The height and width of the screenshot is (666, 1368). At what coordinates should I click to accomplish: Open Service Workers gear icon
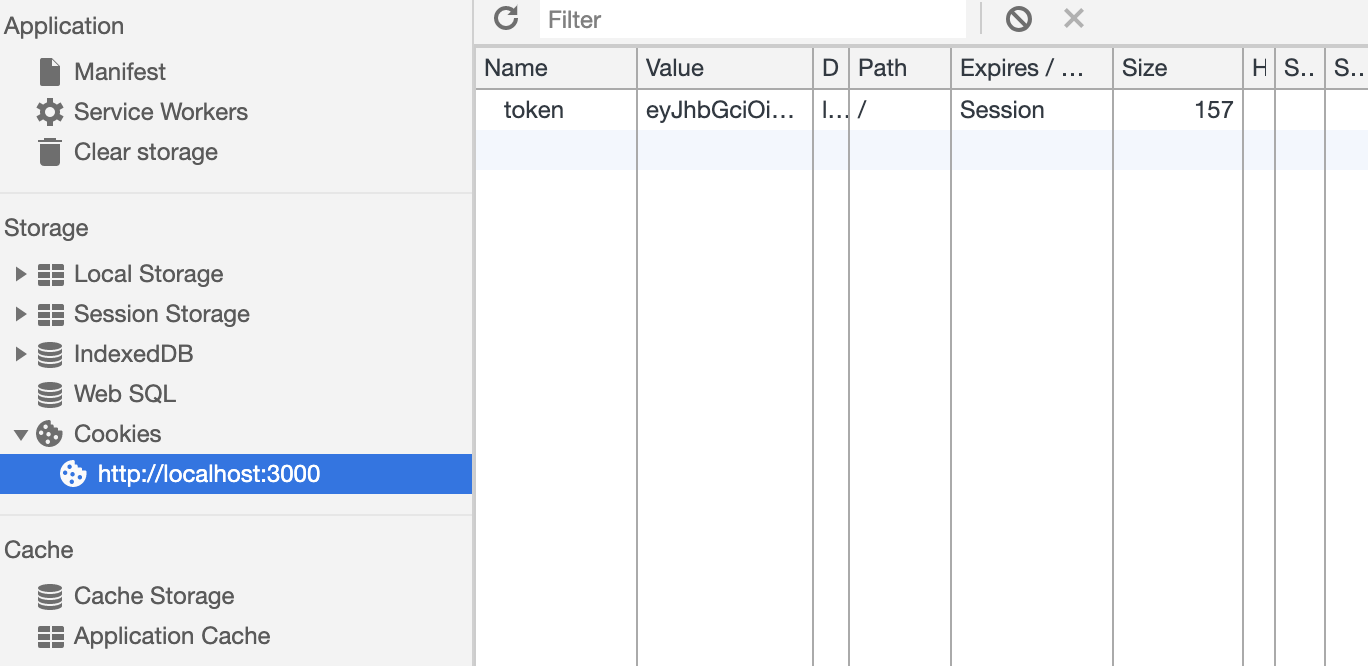[x=49, y=112]
